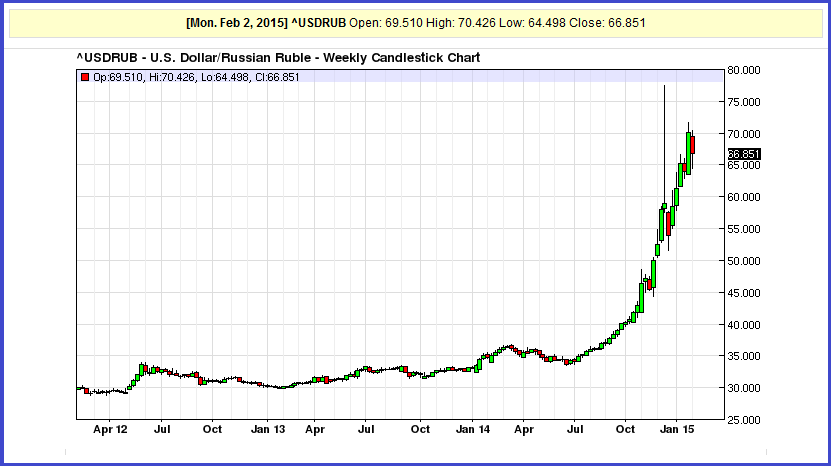Click the 'Jan 15' x-axis label
The height and width of the screenshot is (466, 831).
[677, 429]
